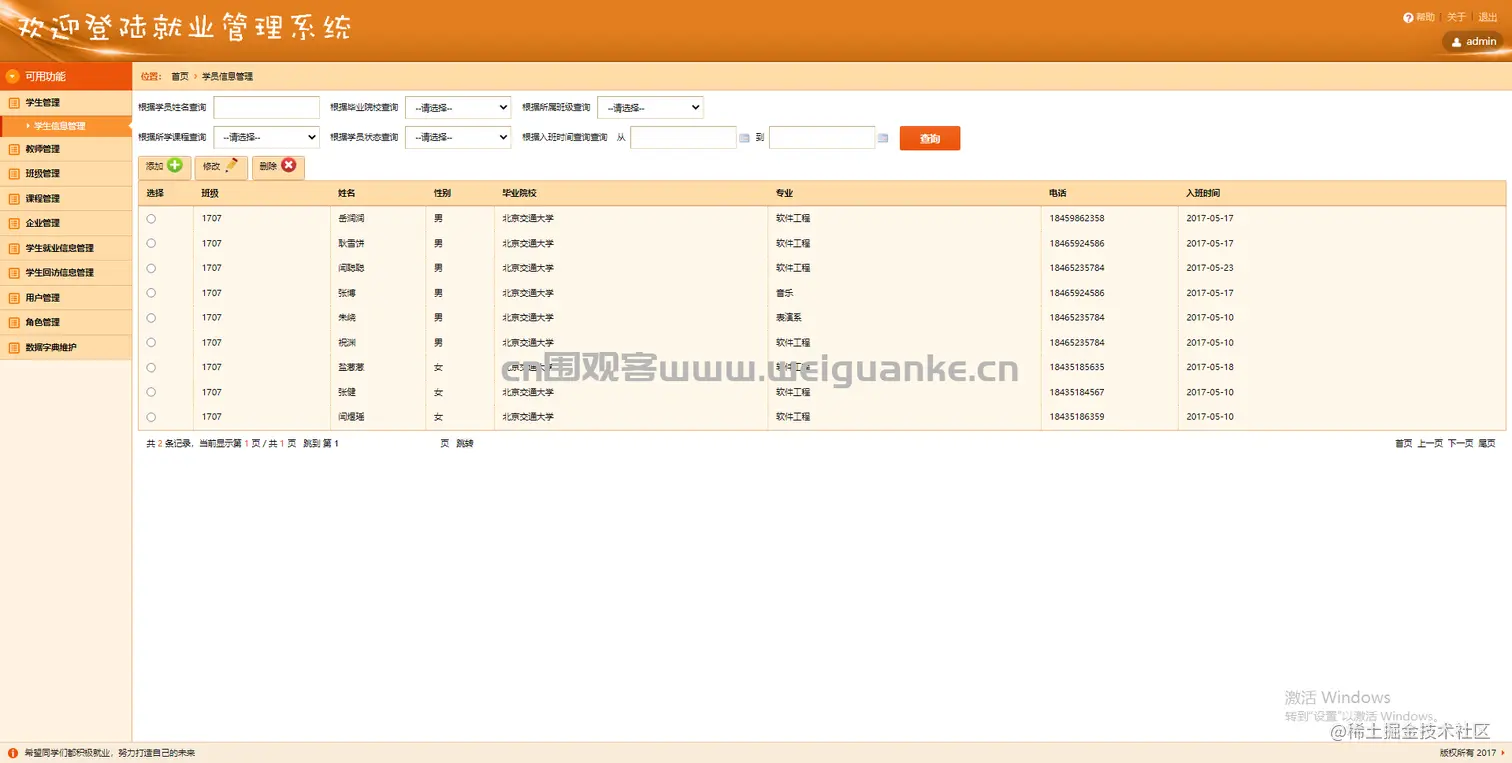Click the admin username label

coord(1481,42)
